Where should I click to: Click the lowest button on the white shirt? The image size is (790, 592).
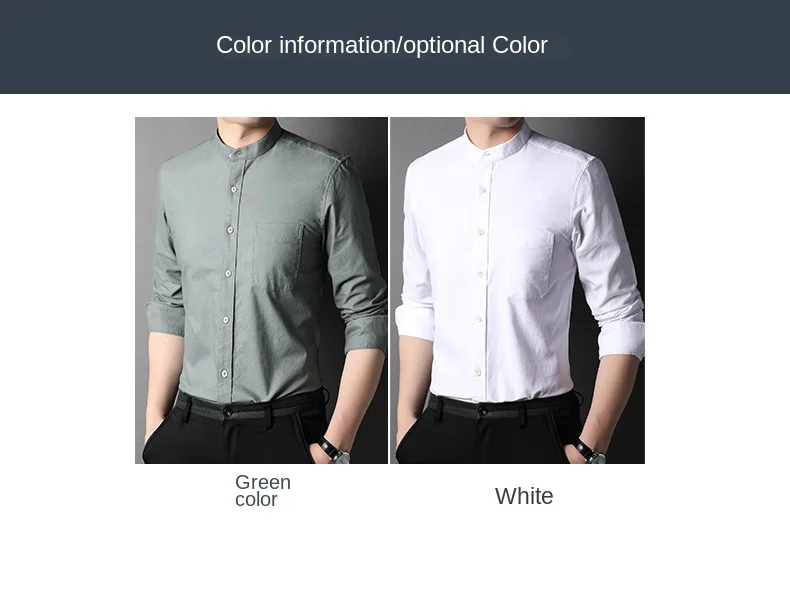(x=477, y=372)
